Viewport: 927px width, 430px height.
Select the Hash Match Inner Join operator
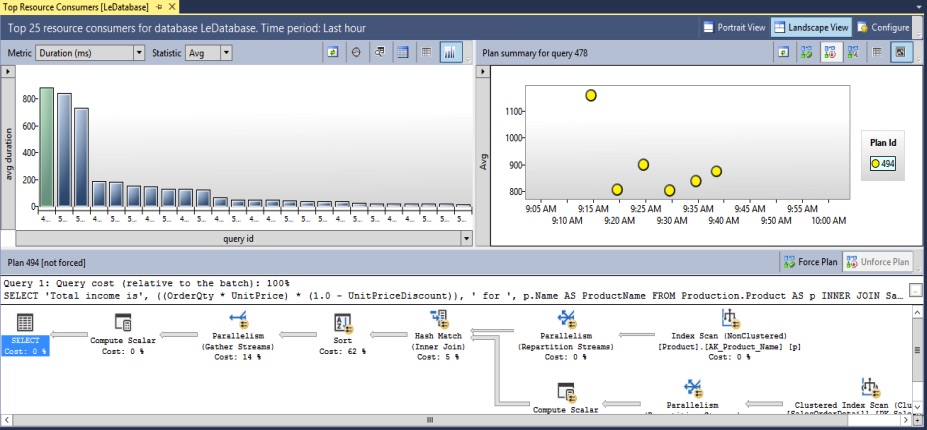coord(438,336)
